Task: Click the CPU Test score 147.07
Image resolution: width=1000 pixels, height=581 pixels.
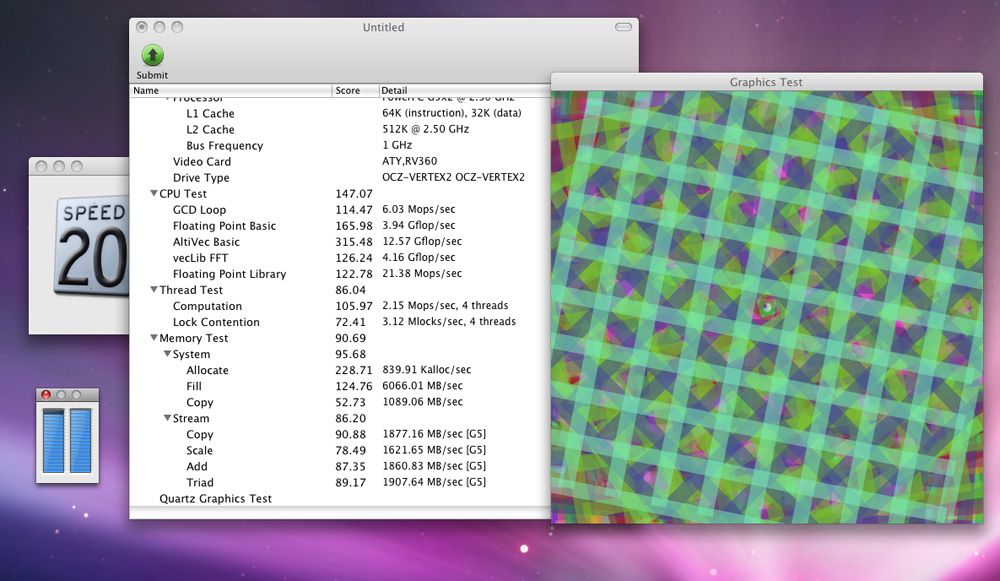Action: coord(354,194)
